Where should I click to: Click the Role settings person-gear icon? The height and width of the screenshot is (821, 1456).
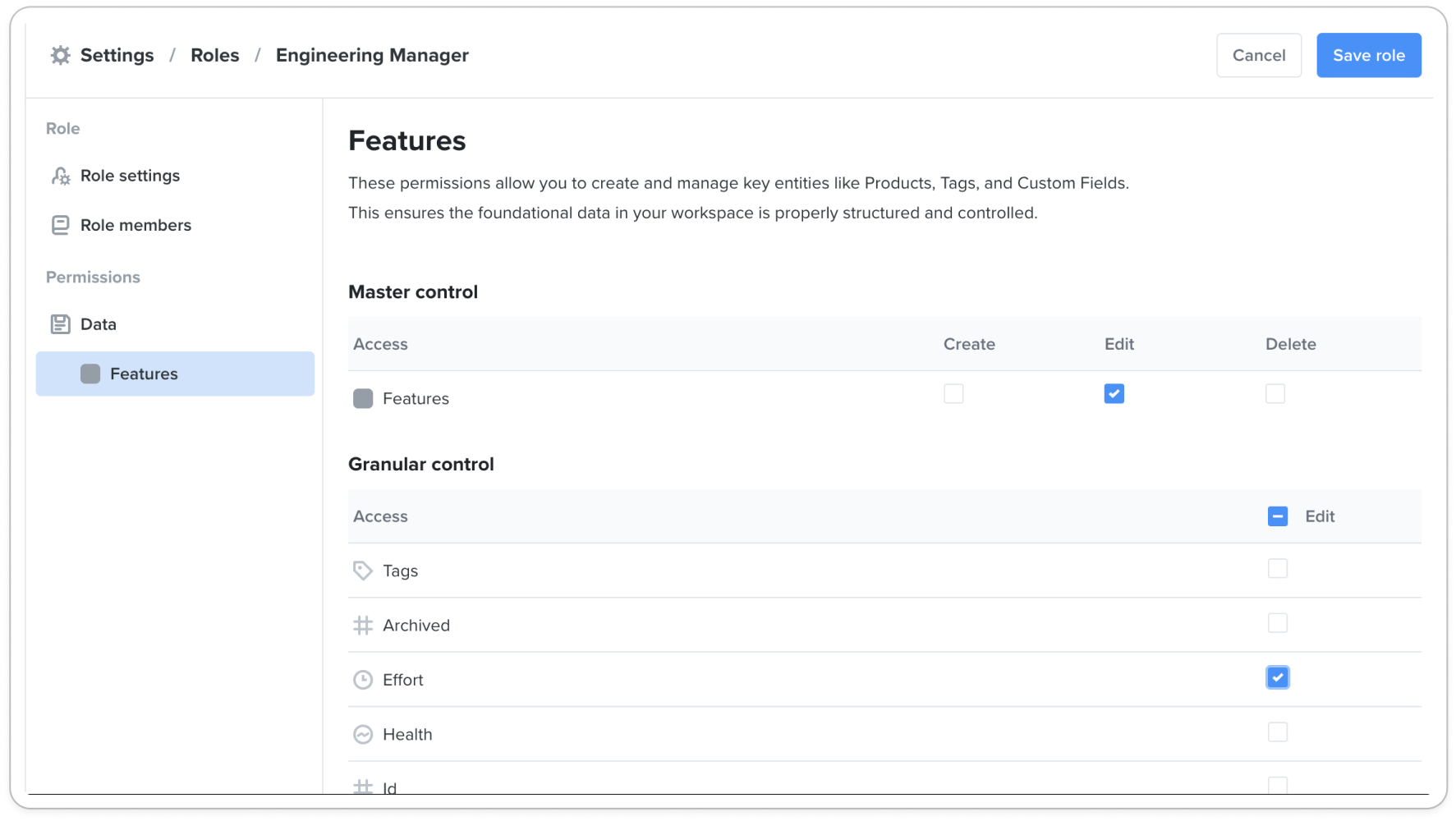tap(61, 176)
